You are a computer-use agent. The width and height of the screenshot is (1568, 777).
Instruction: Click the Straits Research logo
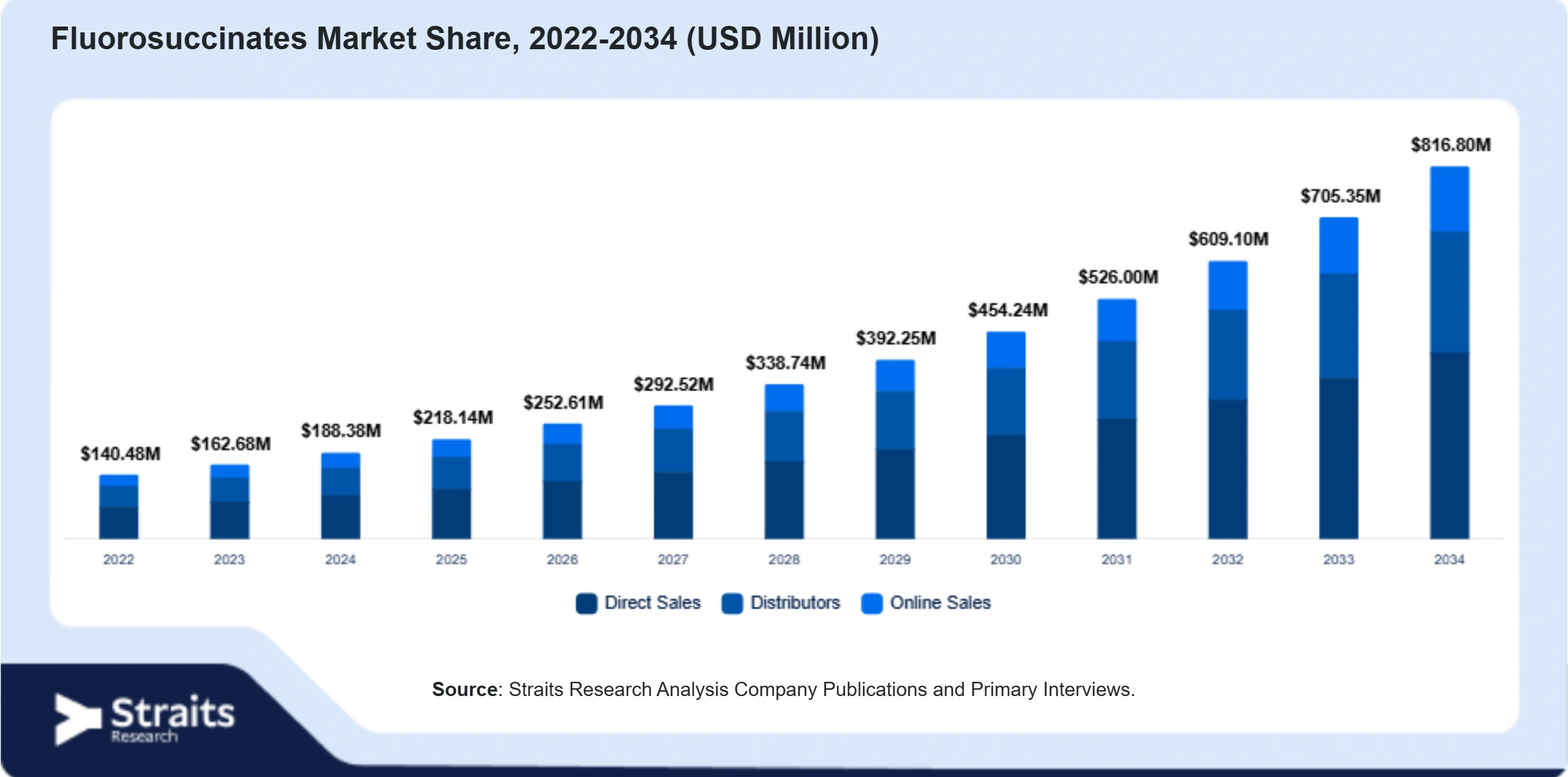pos(145,719)
